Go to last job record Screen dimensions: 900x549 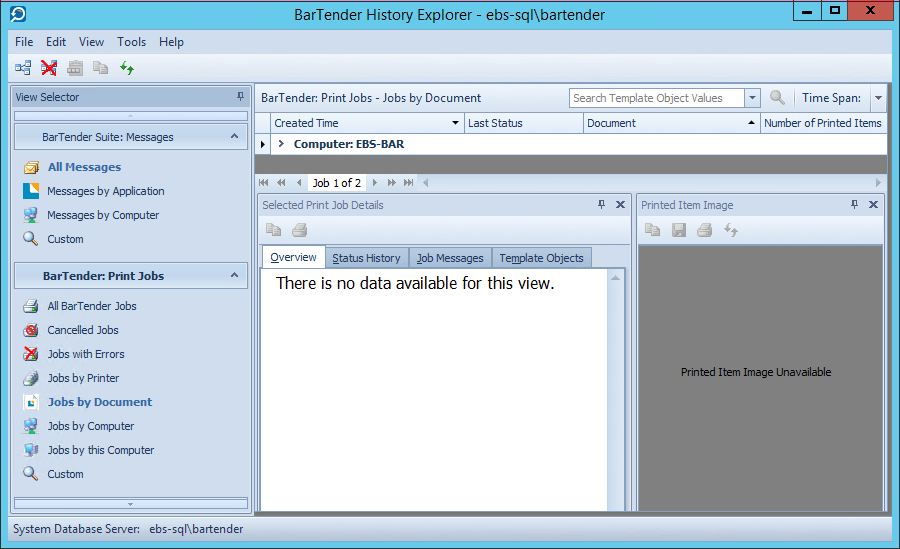pos(408,183)
